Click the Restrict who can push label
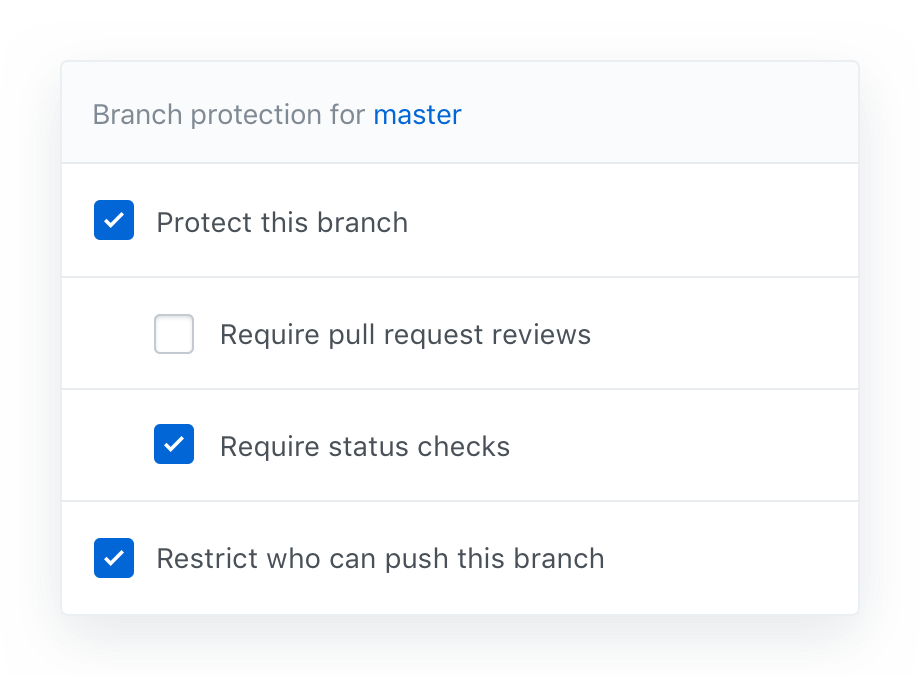Screen dimensions: 920x676 coord(380,559)
